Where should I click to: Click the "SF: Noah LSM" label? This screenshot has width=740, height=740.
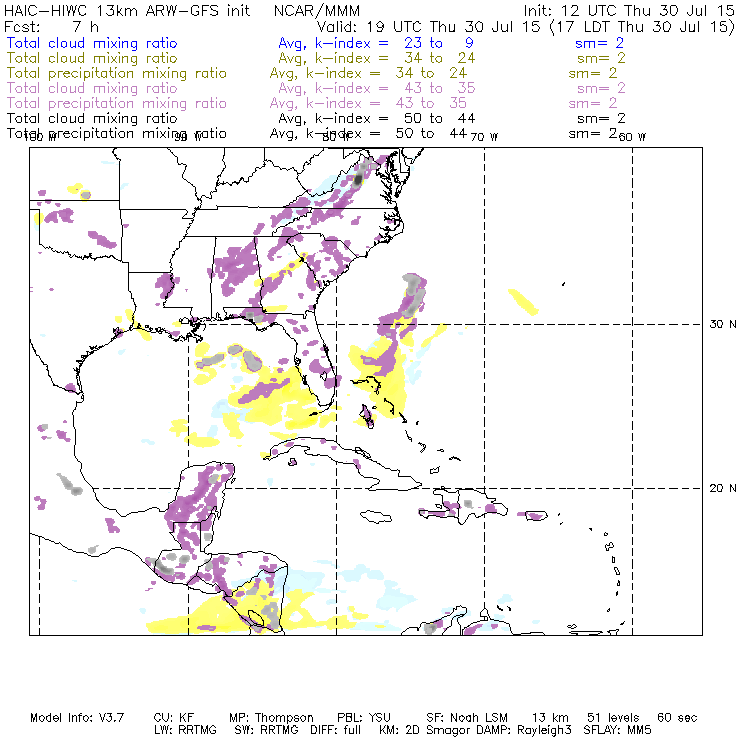[x=467, y=718]
